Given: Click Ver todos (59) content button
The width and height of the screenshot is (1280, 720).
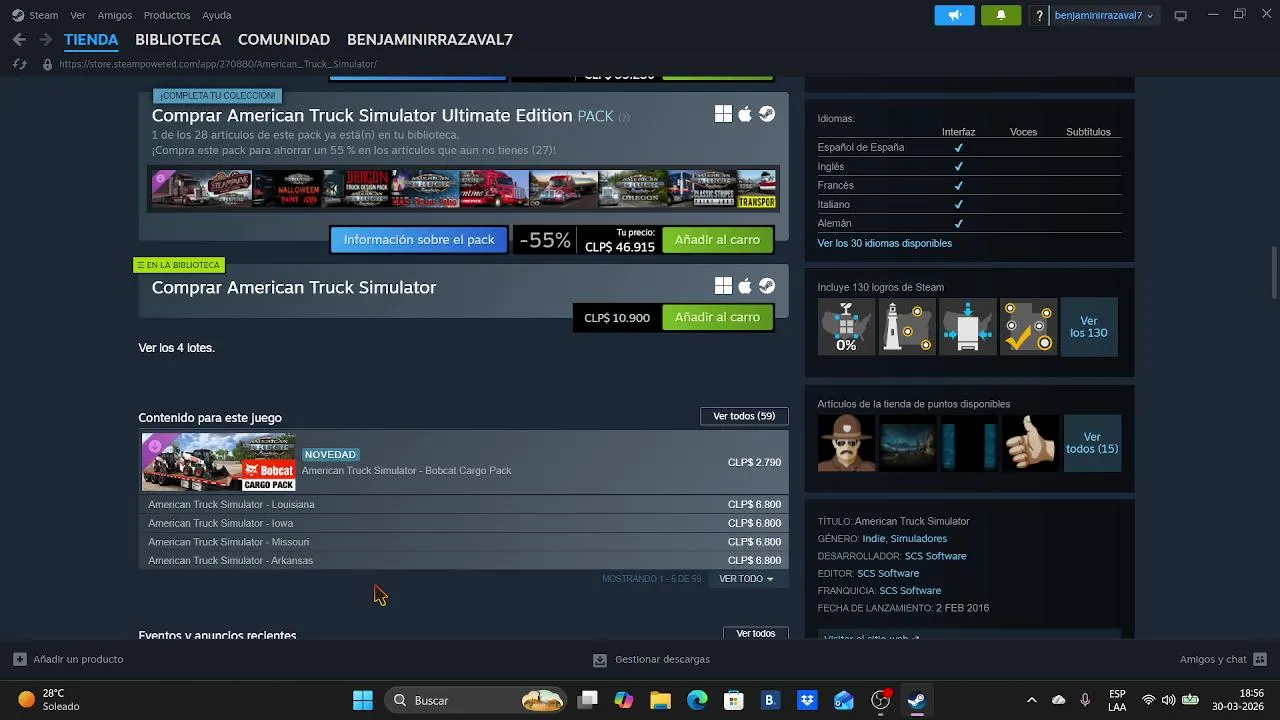Looking at the screenshot, I should 744,416.
